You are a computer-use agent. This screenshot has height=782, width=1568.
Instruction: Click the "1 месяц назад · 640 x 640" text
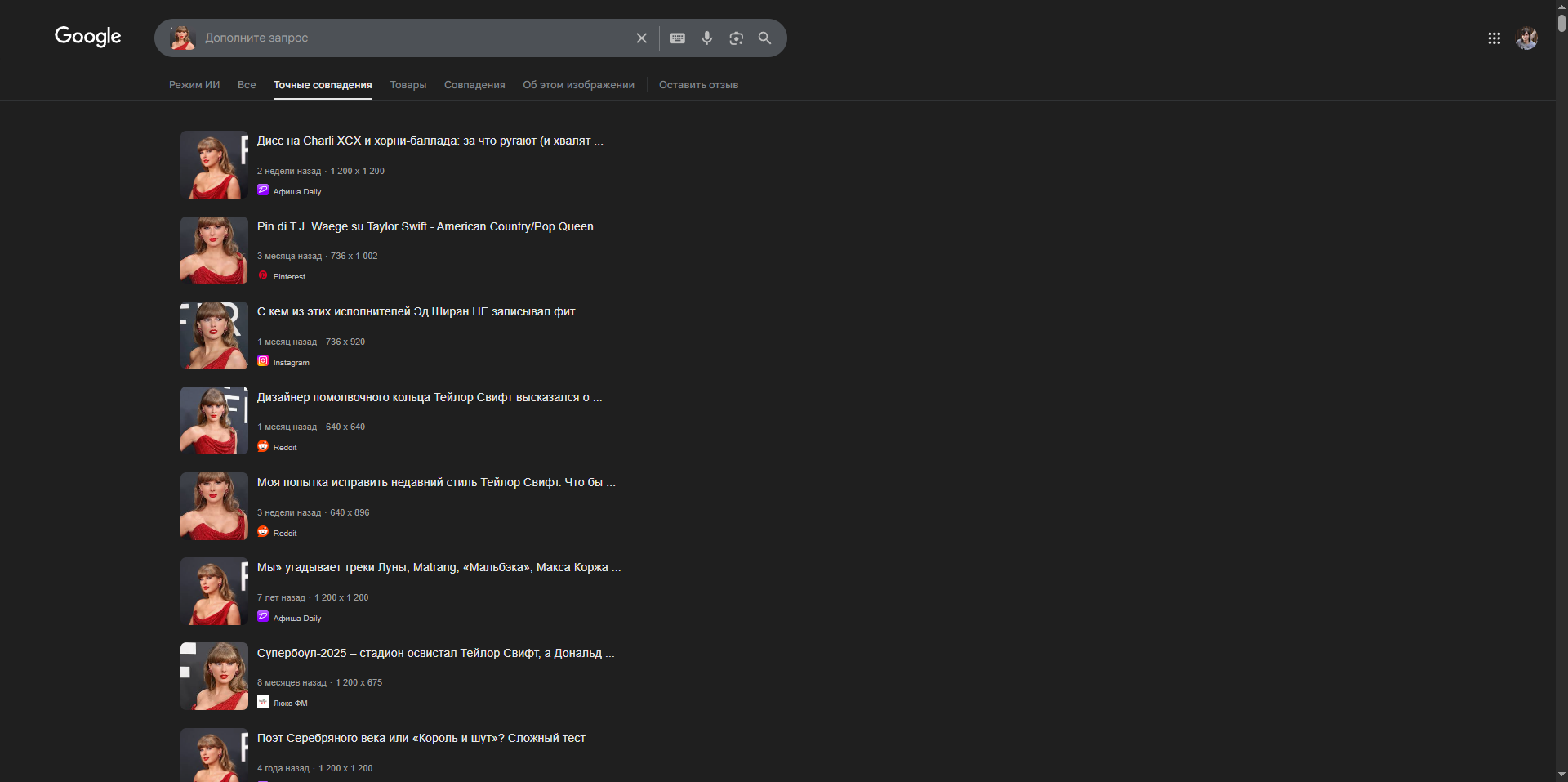coord(311,427)
